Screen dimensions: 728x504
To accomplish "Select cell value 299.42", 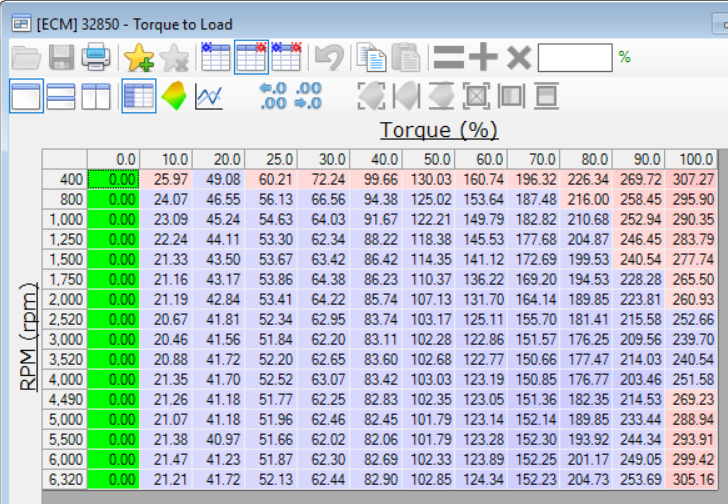I will [x=691, y=459].
